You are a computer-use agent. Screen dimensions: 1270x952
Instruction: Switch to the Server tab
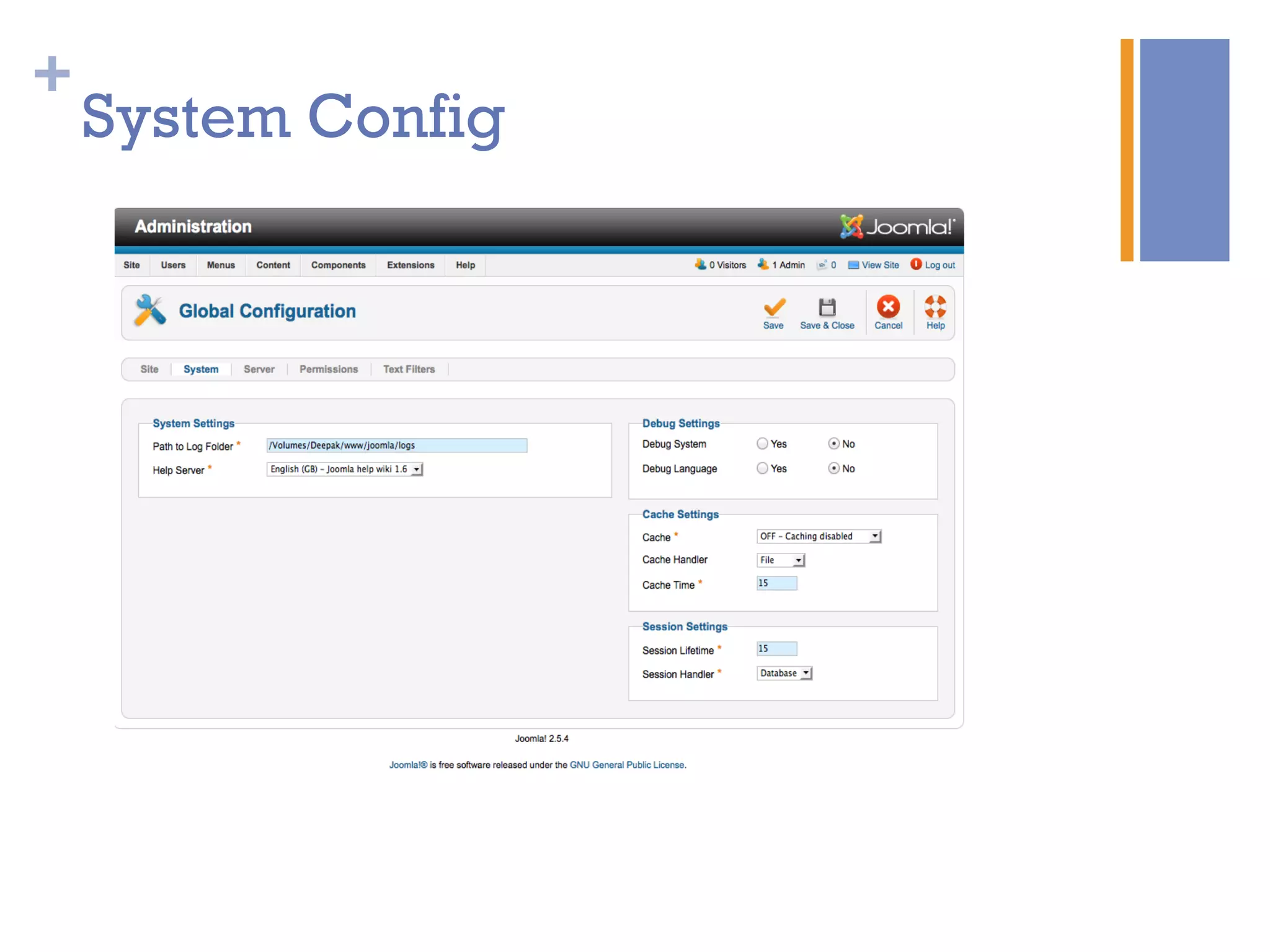tap(259, 369)
